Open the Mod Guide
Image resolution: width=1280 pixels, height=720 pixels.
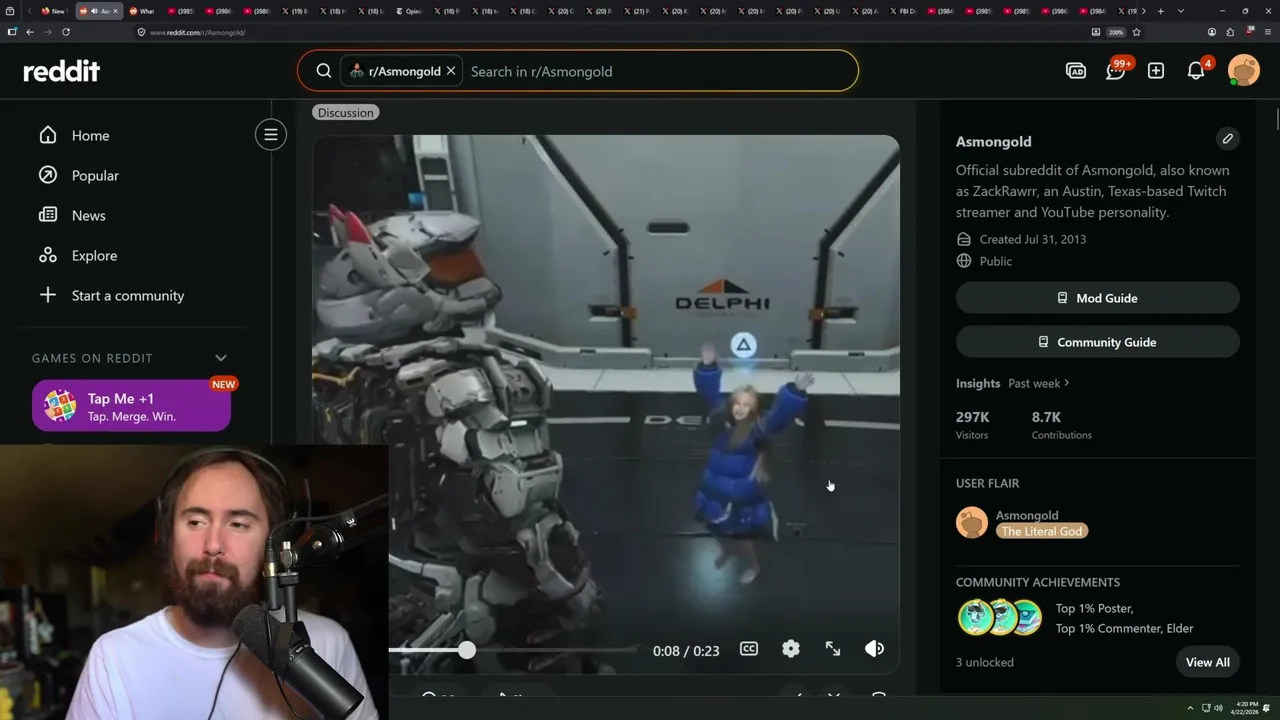click(1098, 298)
